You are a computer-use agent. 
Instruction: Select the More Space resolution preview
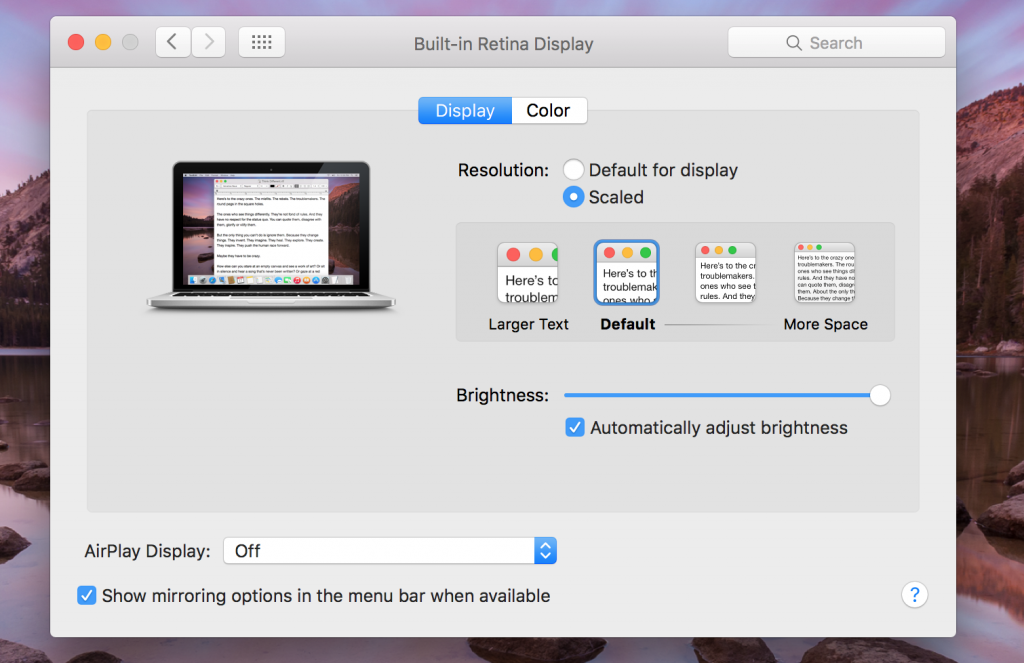coord(824,272)
